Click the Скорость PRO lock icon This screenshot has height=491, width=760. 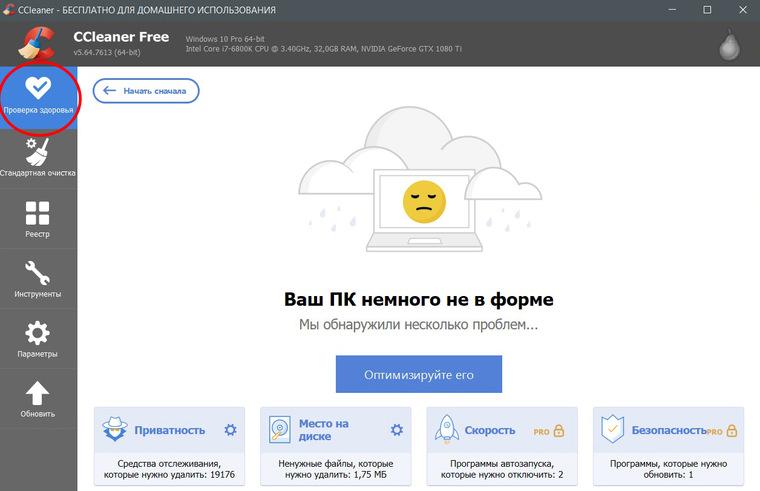point(559,430)
